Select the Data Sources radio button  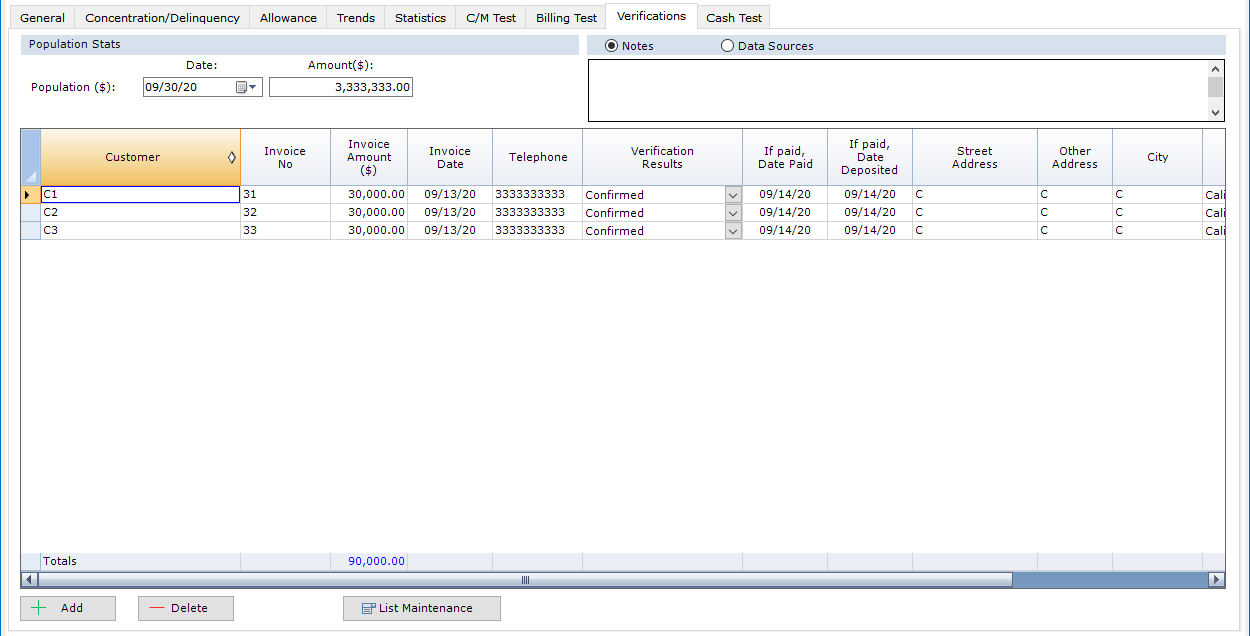coord(727,46)
